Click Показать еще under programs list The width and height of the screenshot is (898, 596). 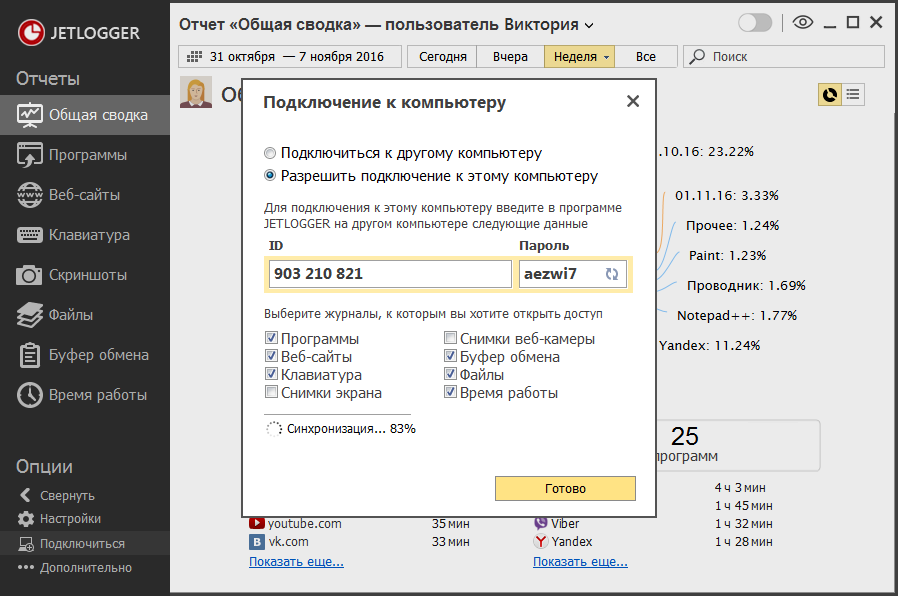(x=580, y=562)
